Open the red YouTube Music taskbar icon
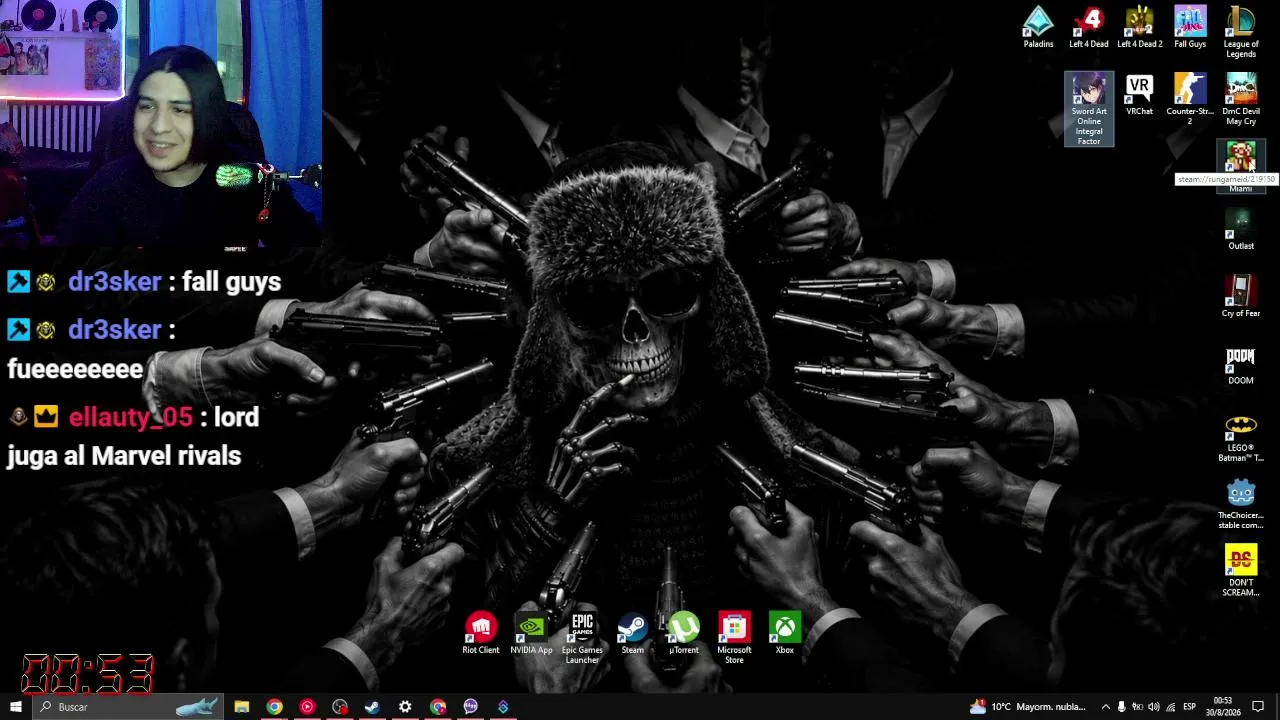Screen dimensions: 1280x720 click(x=307, y=707)
